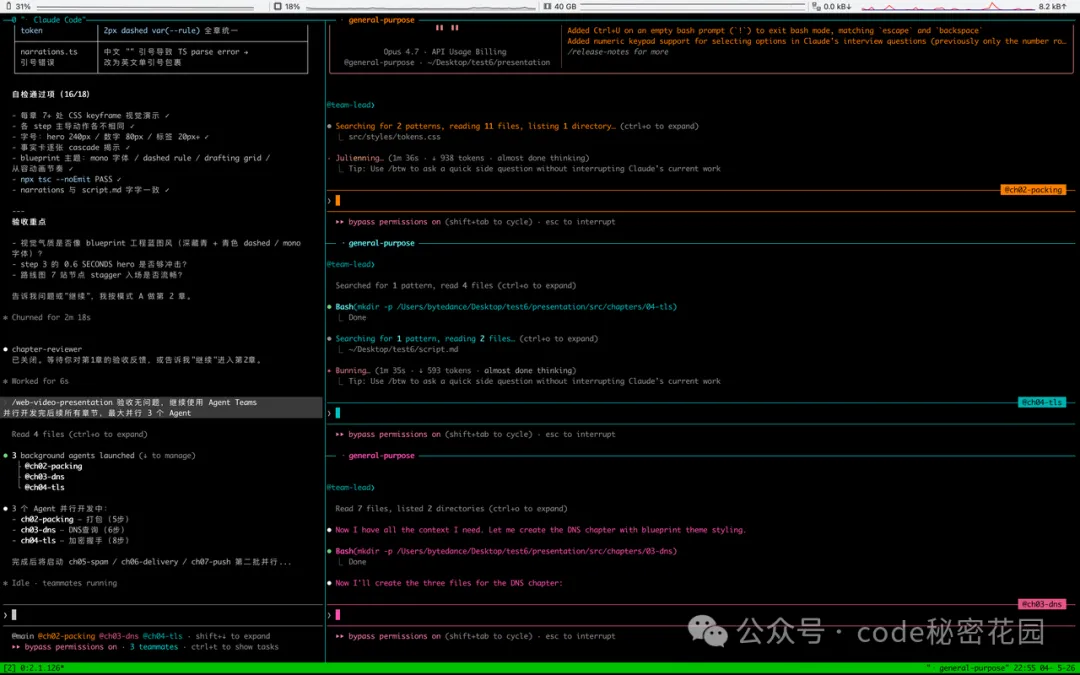Click the CPU usage icon showing 18%
The image size is (1080, 675).
pos(278,6)
